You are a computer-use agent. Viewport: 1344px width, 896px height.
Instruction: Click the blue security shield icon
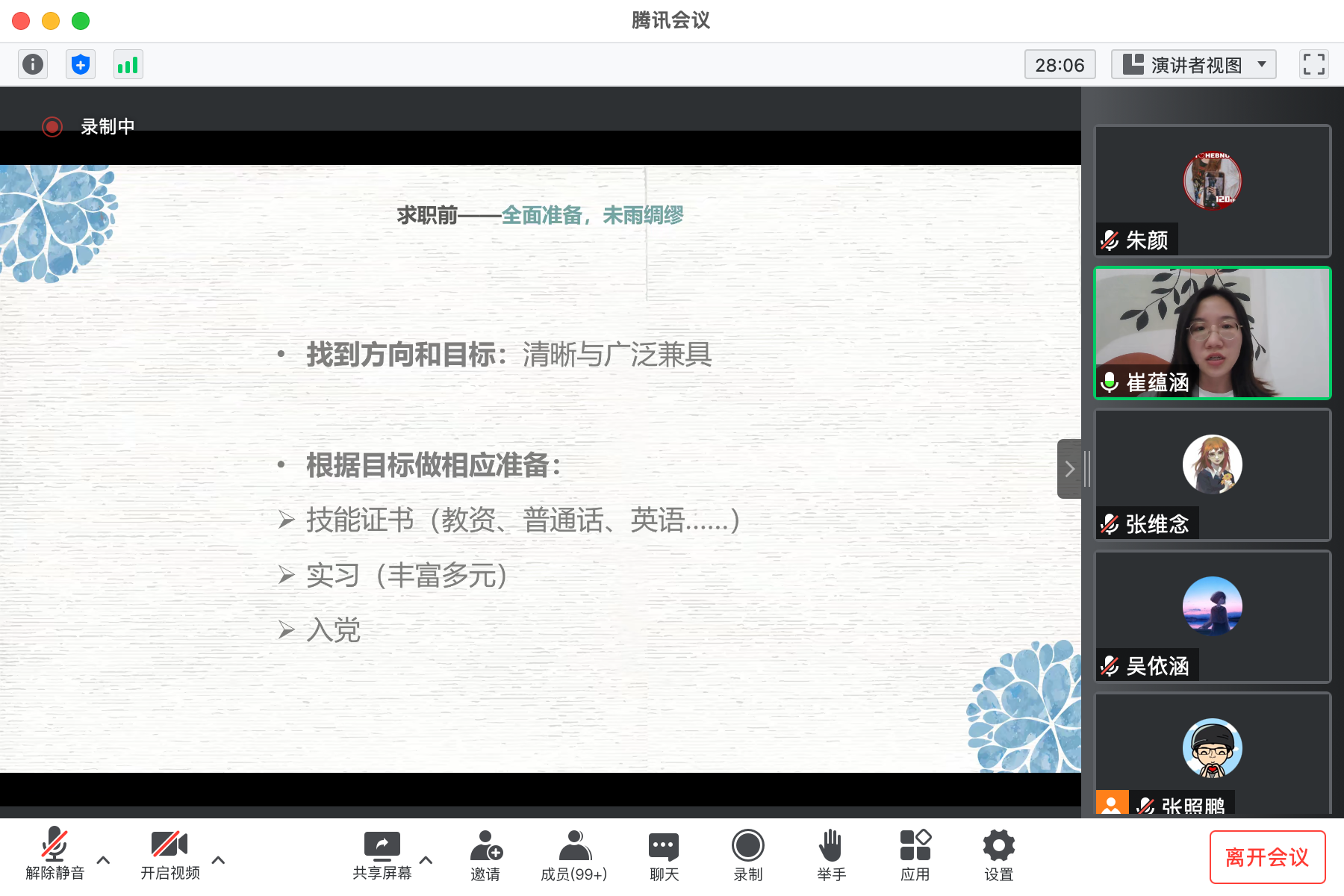81,64
